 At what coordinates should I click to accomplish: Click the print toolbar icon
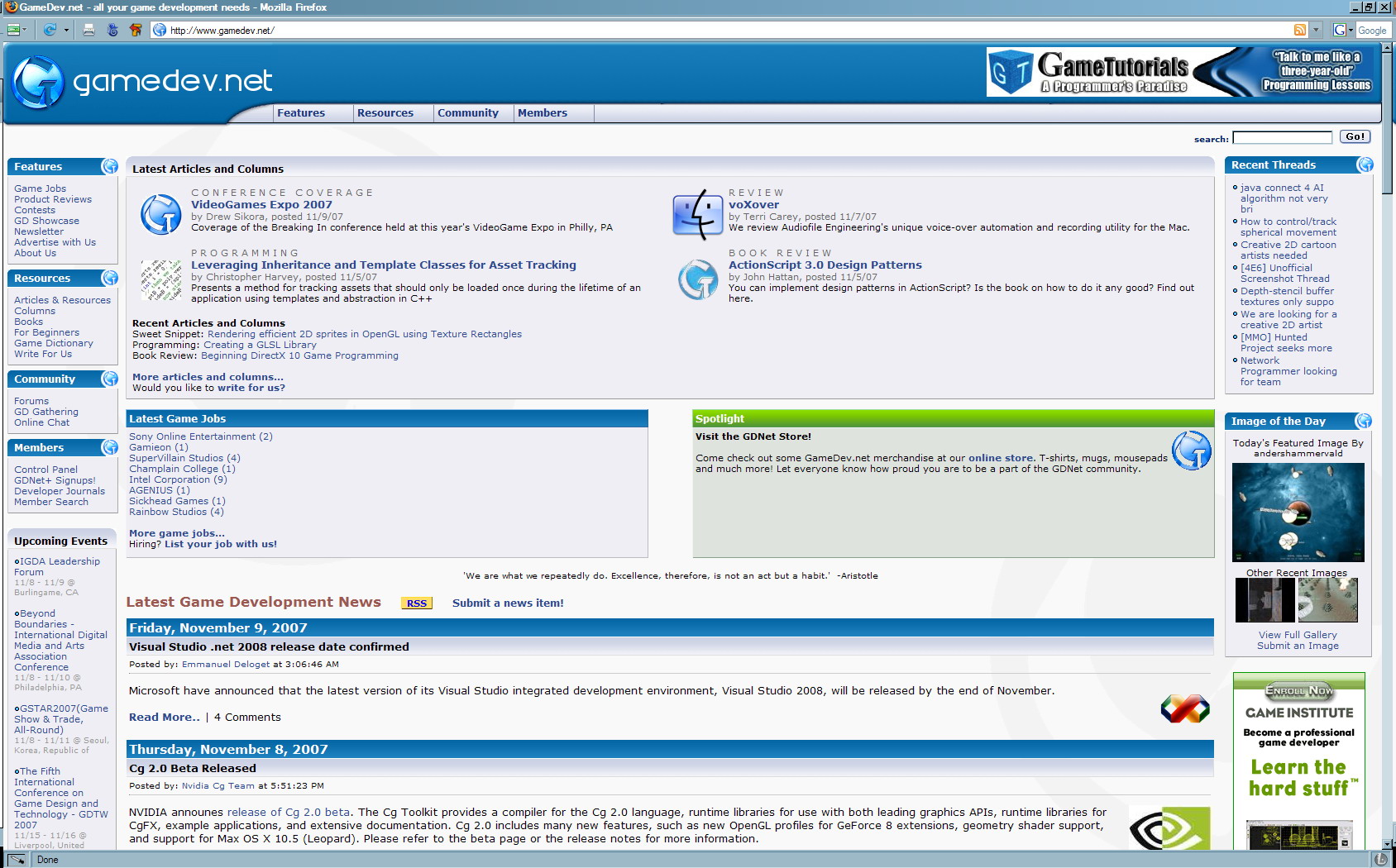coord(88,30)
